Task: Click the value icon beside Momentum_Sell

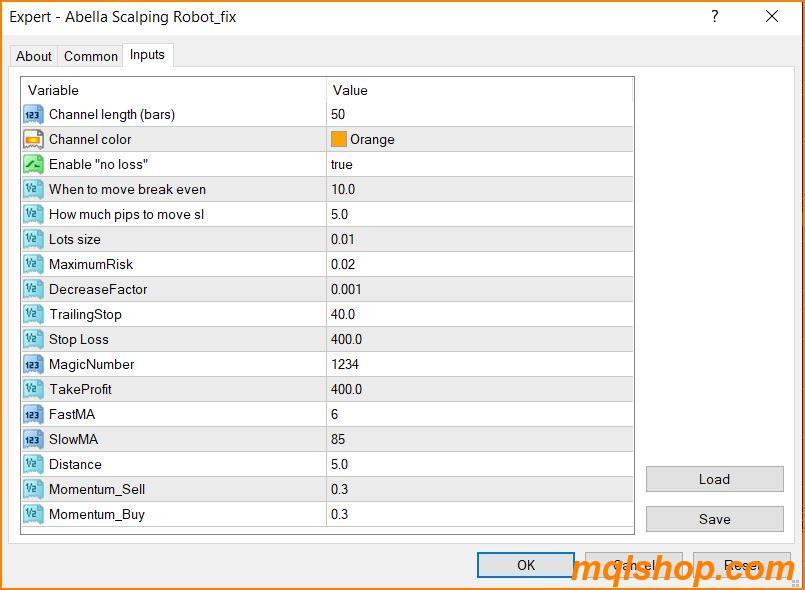Action: point(33,489)
